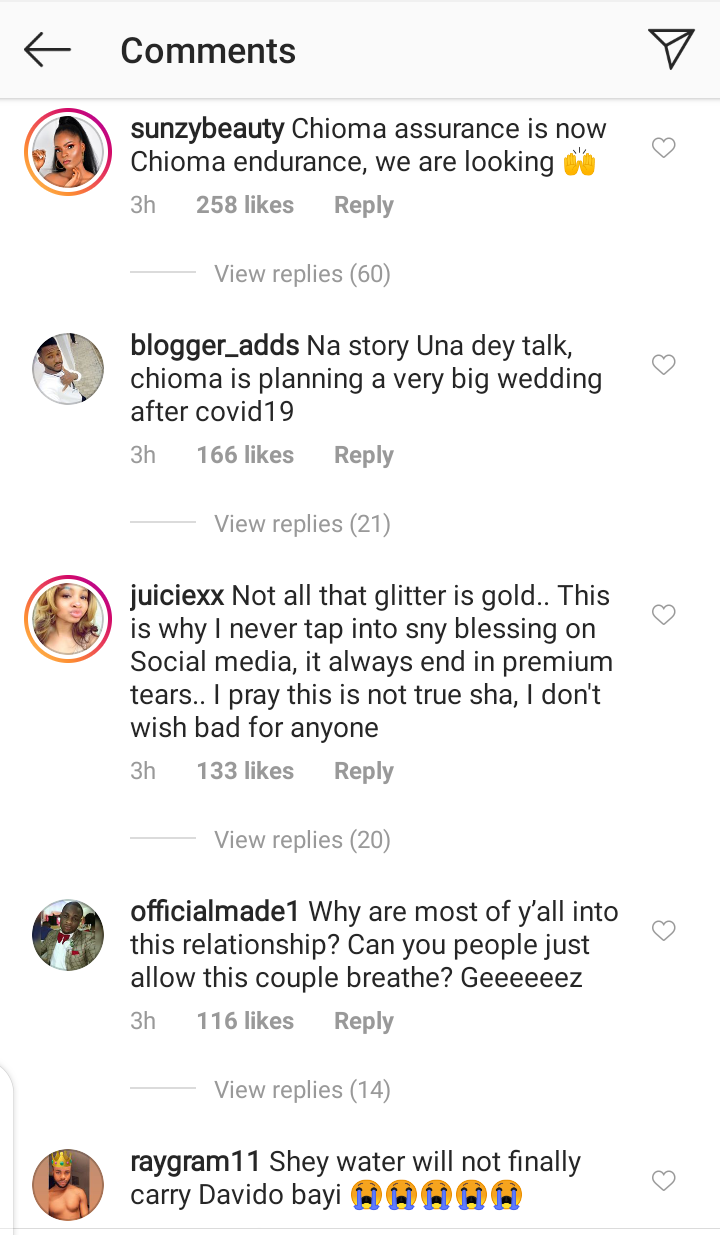
Task: Tap the heart beside raygram11's comment
Action: 664,1181
